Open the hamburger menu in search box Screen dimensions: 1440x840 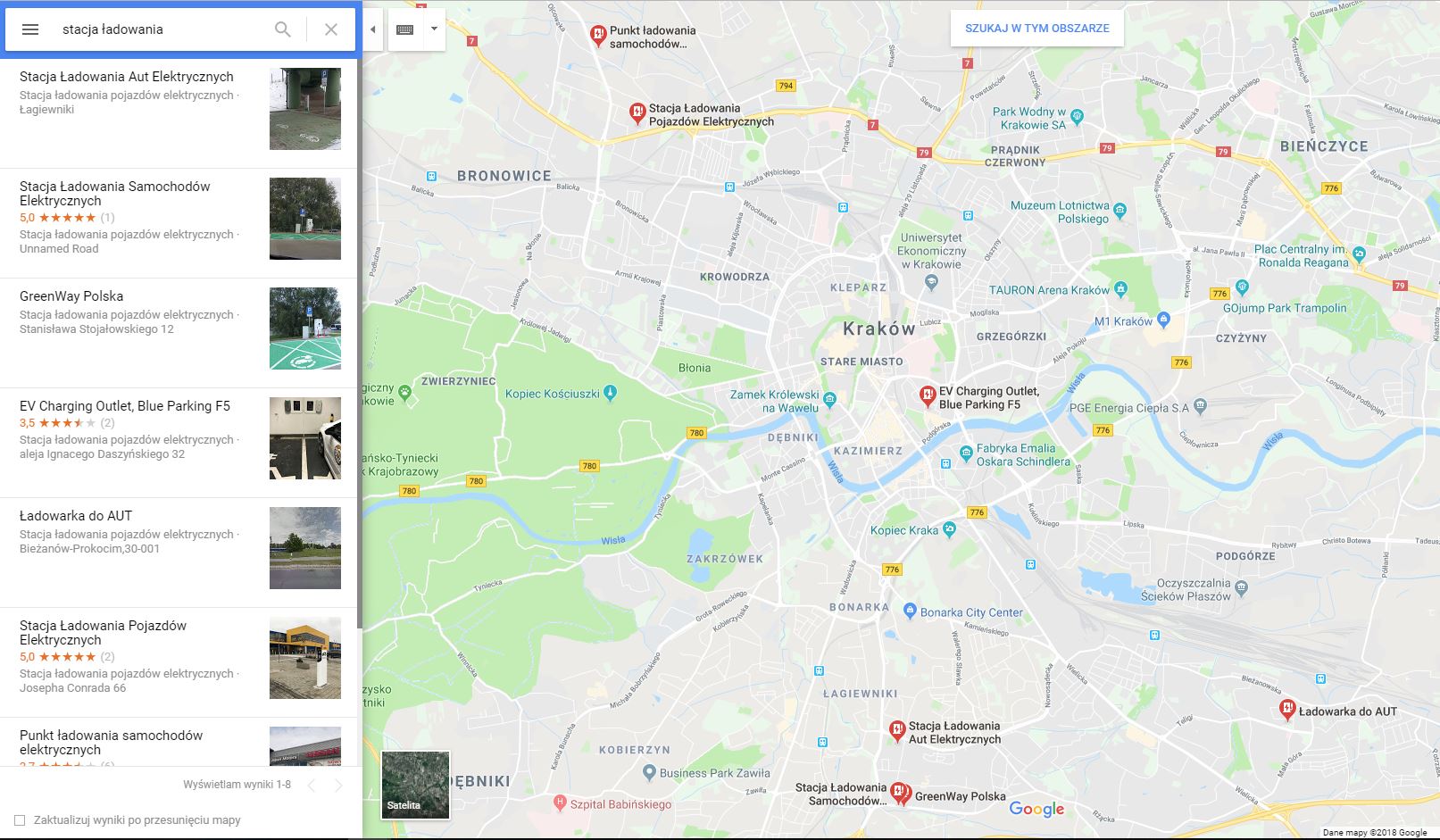(29, 29)
